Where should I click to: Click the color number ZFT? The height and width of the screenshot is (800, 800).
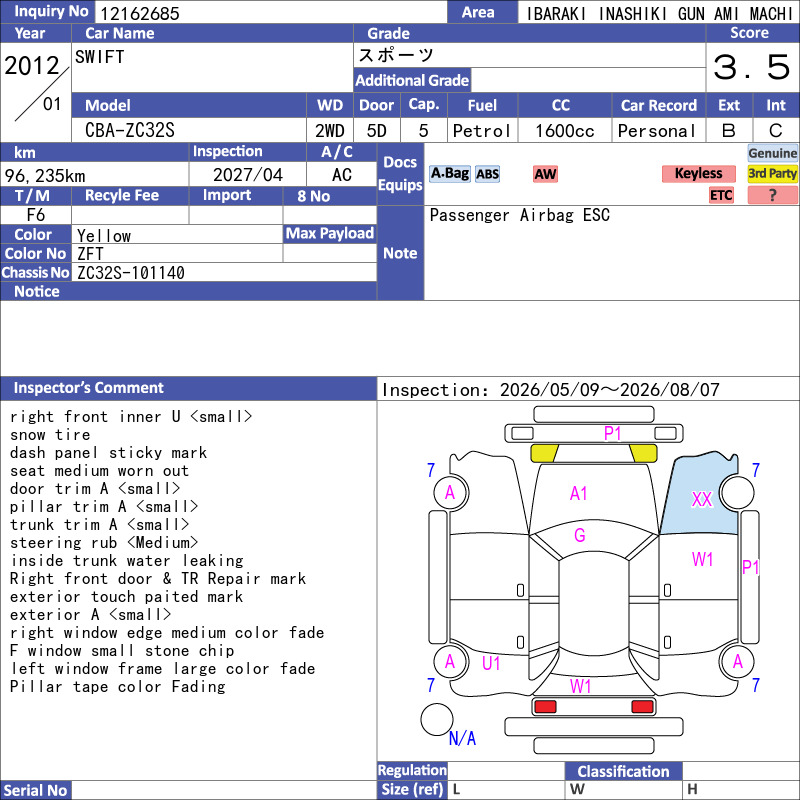point(90,254)
